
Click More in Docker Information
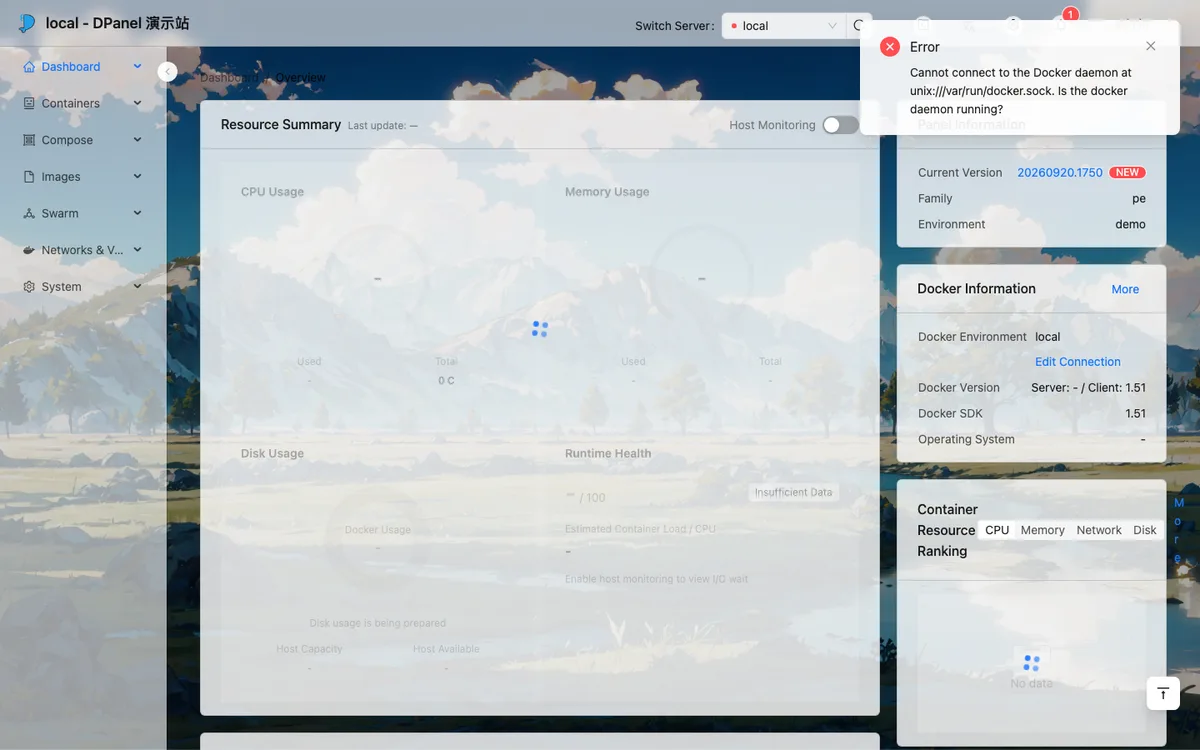coord(1125,289)
